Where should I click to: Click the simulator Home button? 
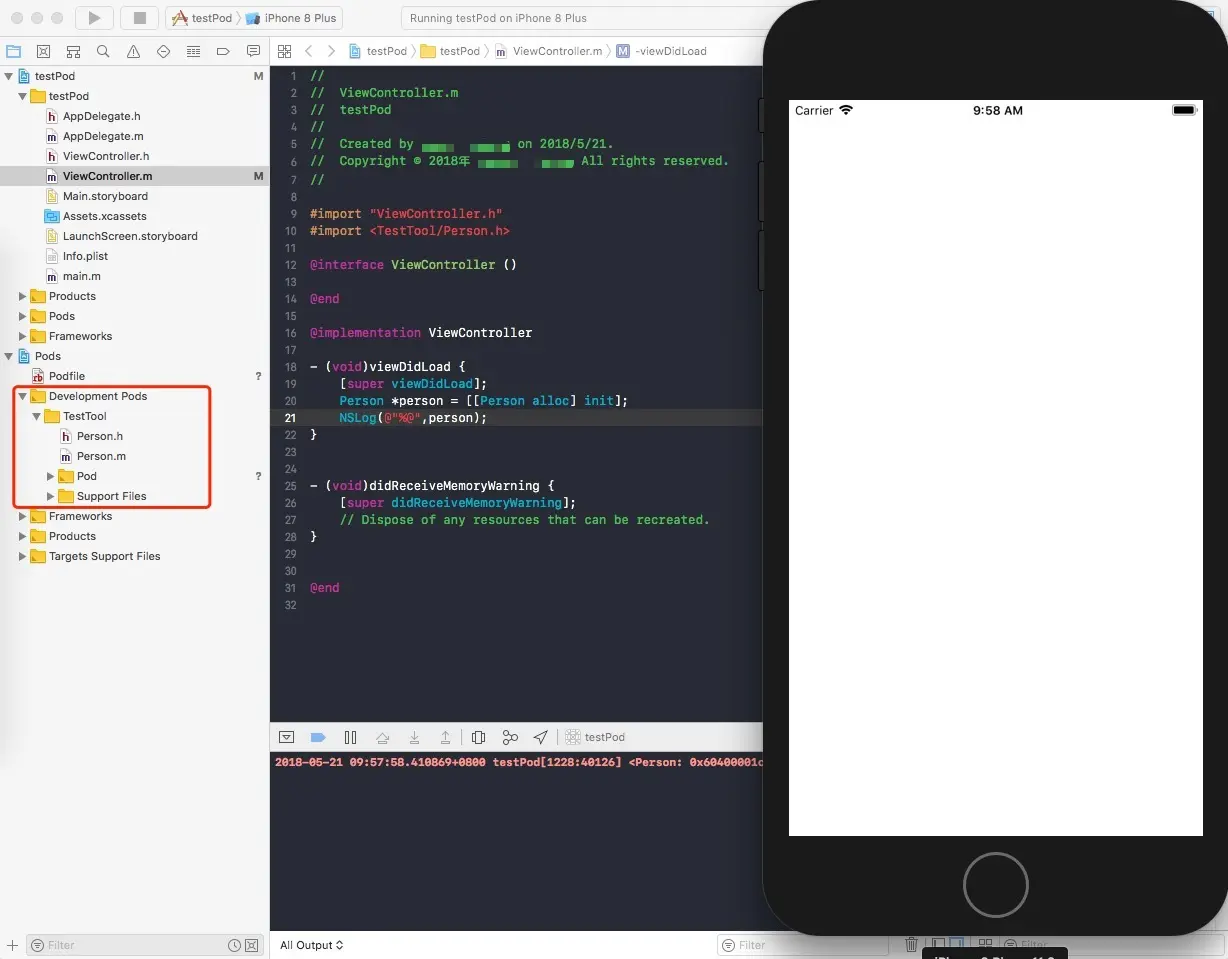pos(996,885)
